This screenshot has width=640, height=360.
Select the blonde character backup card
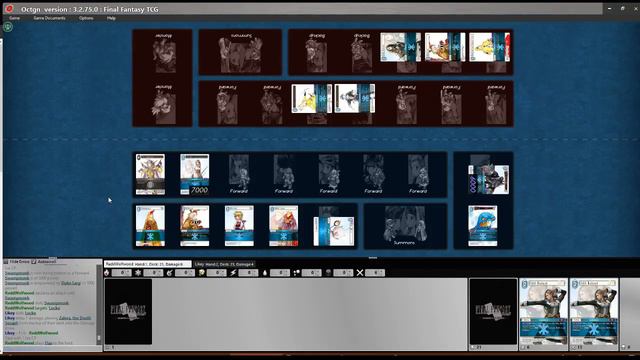[x=239, y=226]
